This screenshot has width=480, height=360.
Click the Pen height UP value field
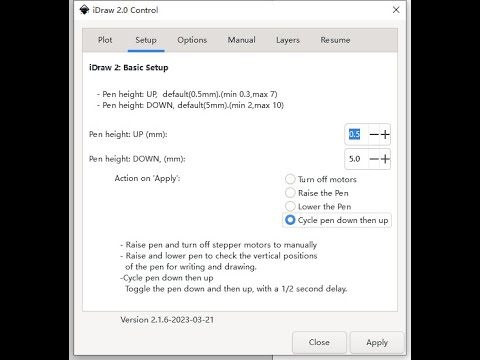click(x=356, y=135)
